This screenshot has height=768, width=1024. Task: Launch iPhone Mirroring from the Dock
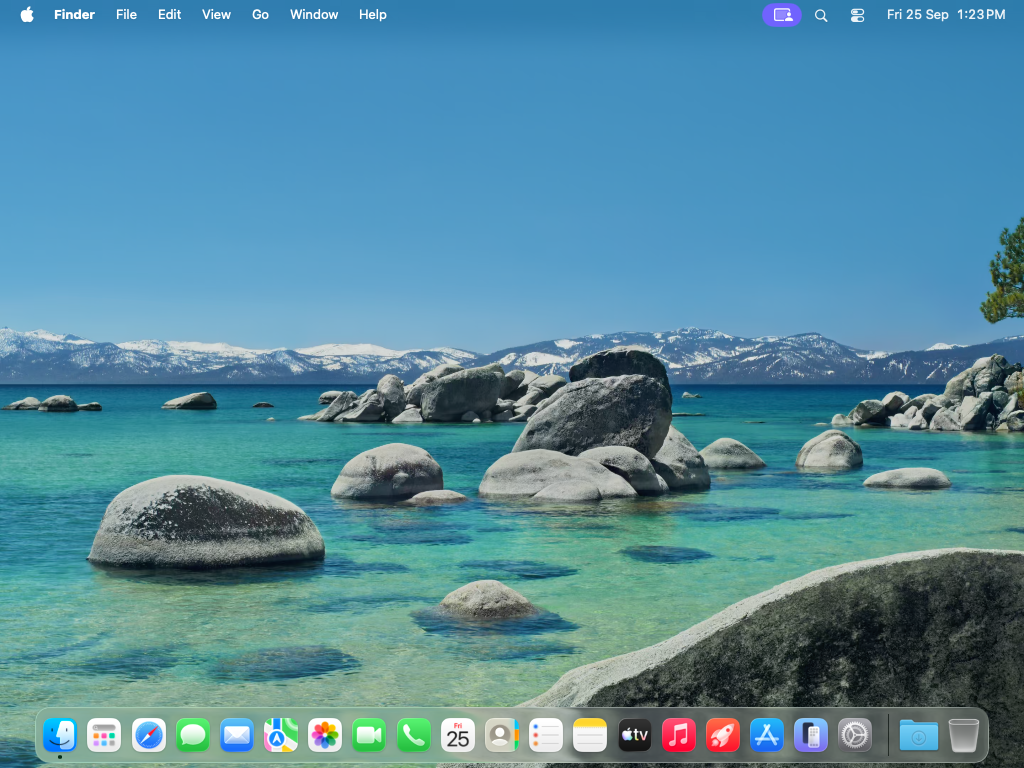[810, 735]
